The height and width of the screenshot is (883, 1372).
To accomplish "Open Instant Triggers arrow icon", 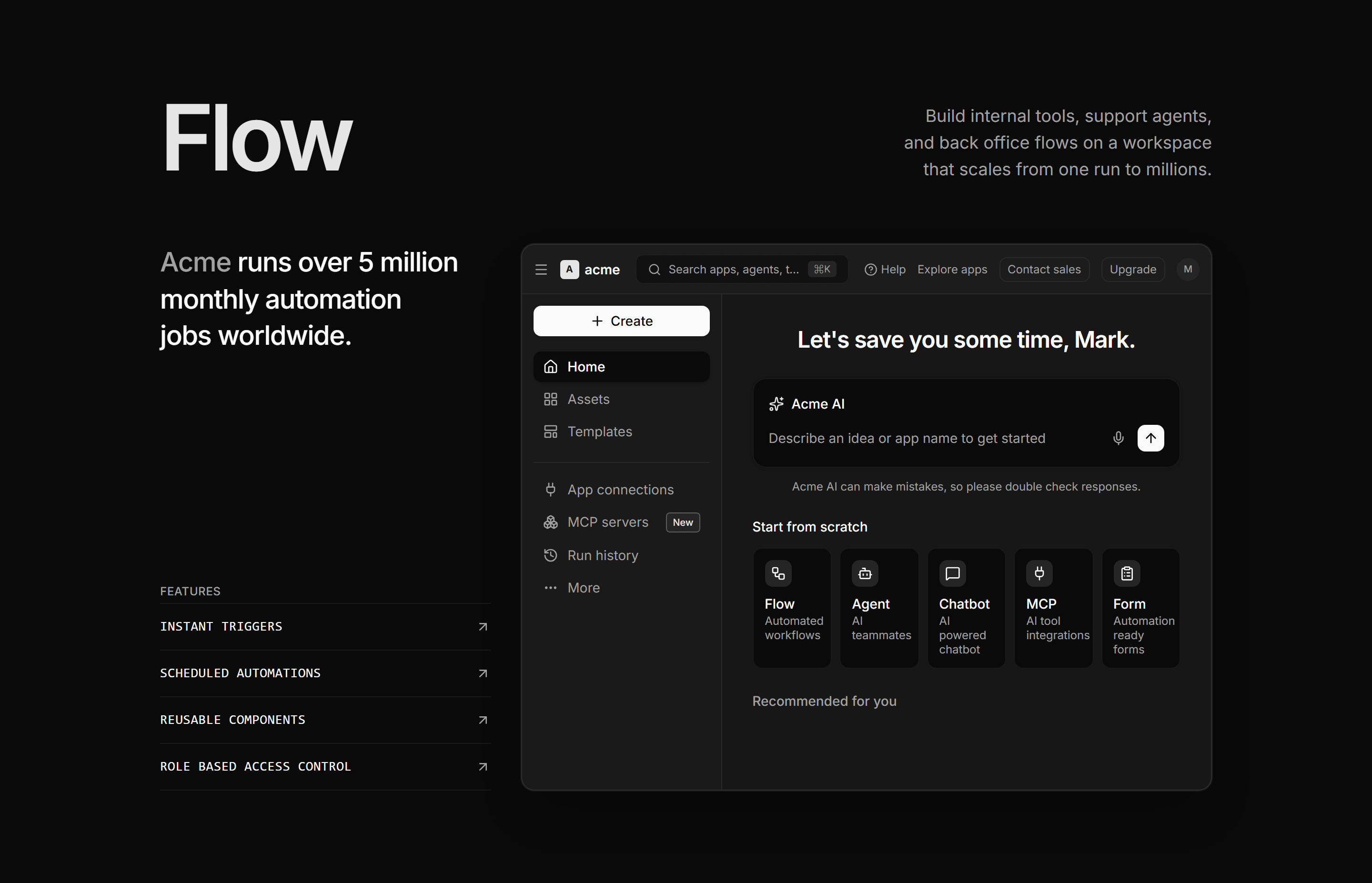I will [x=483, y=627].
